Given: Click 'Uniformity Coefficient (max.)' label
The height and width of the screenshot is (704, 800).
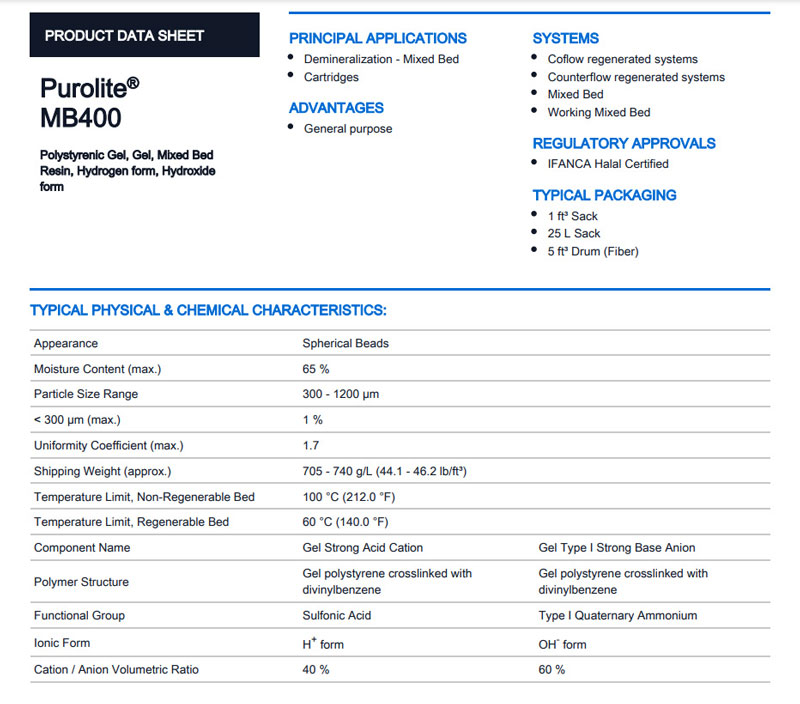Looking at the screenshot, I should pos(109,445).
